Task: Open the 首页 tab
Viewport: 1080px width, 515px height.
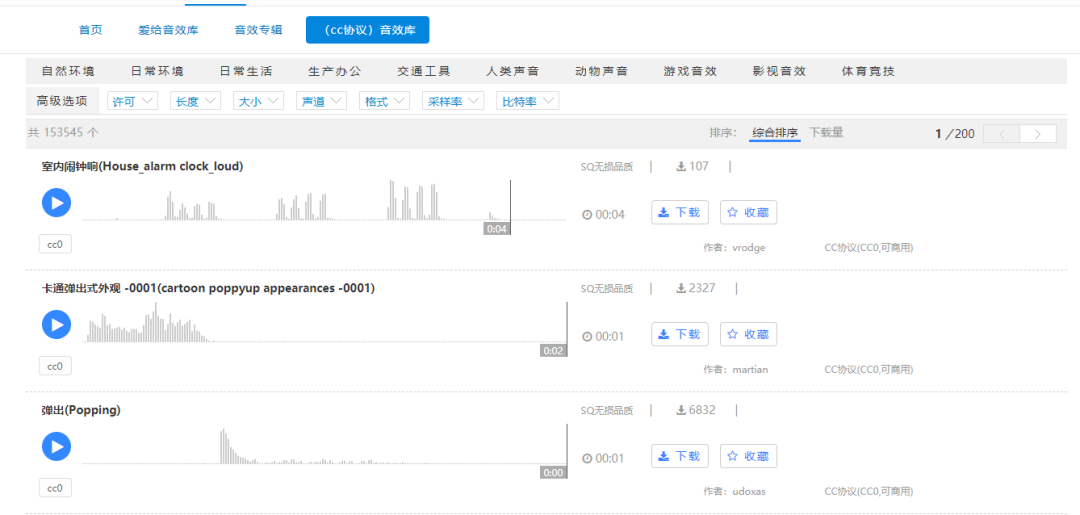Action: tap(91, 30)
